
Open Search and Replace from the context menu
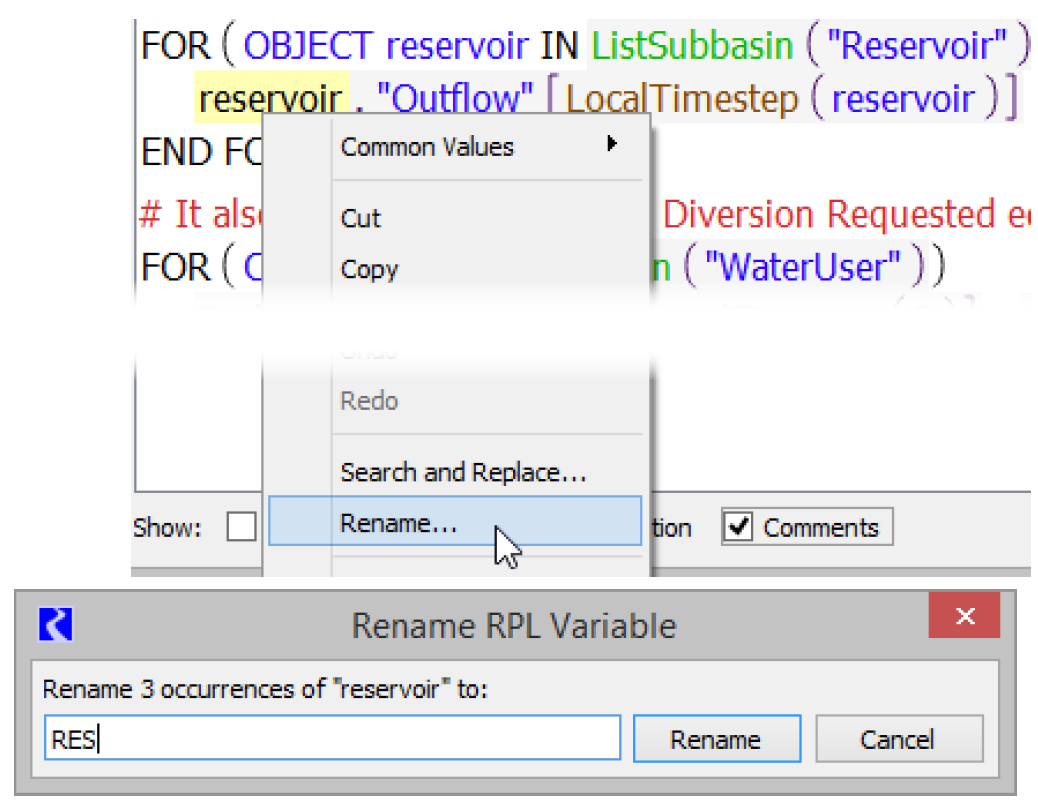pos(462,472)
